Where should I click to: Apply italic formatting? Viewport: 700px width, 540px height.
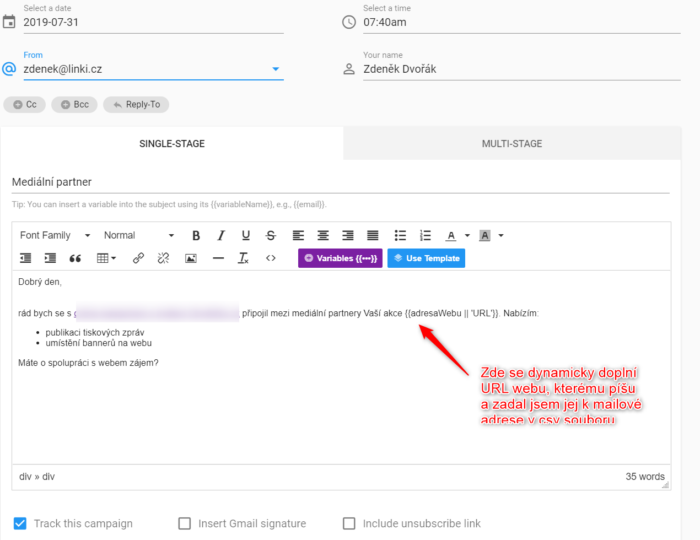point(221,235)
